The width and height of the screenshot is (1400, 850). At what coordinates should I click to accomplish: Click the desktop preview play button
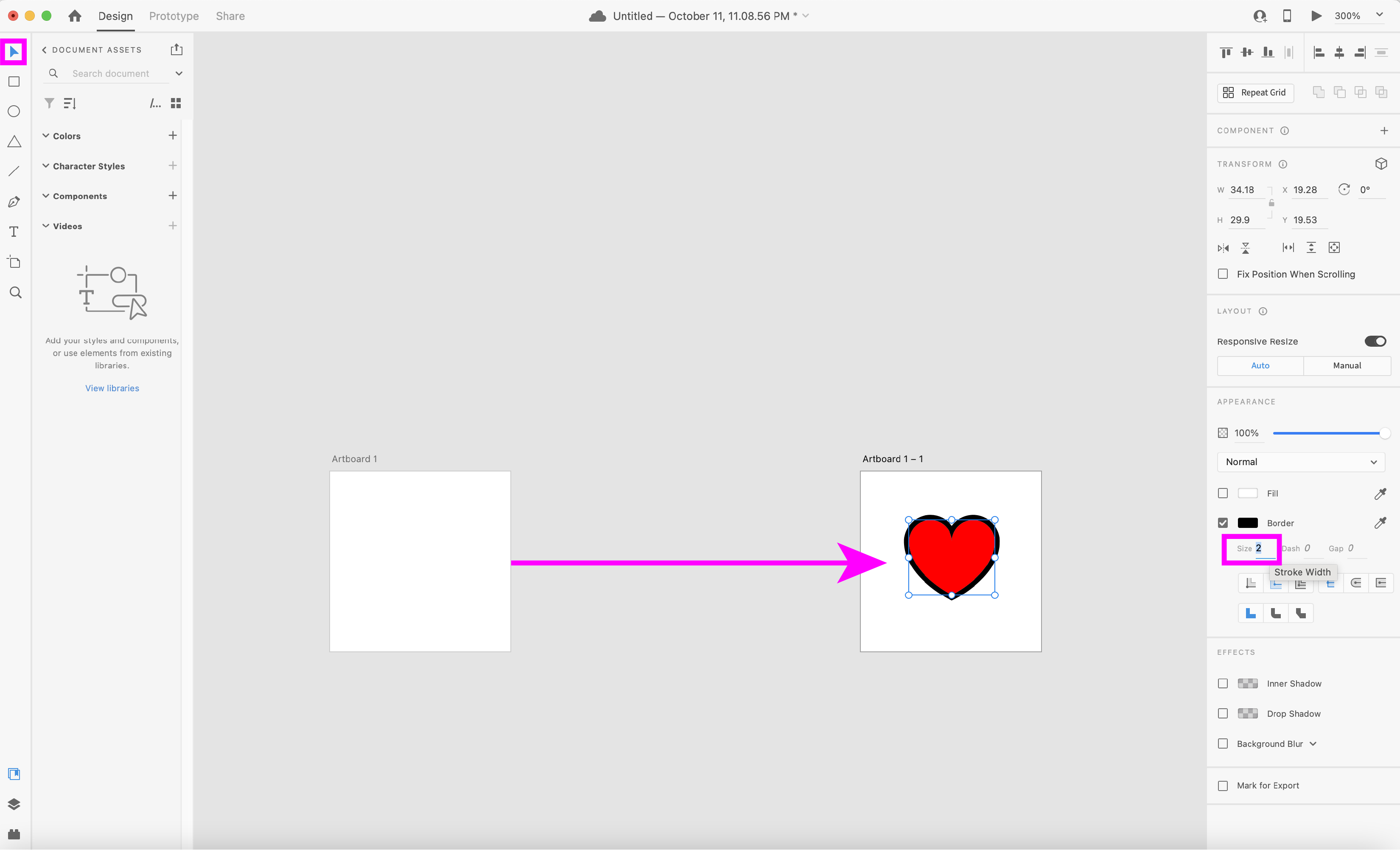click(x=1316, y=16)
